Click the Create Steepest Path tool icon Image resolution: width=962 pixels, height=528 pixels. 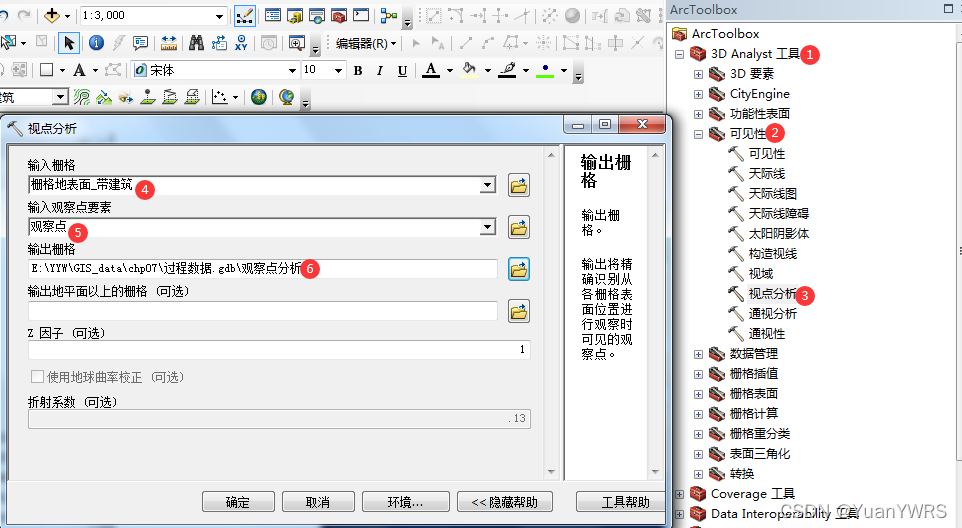coord(104,97)
